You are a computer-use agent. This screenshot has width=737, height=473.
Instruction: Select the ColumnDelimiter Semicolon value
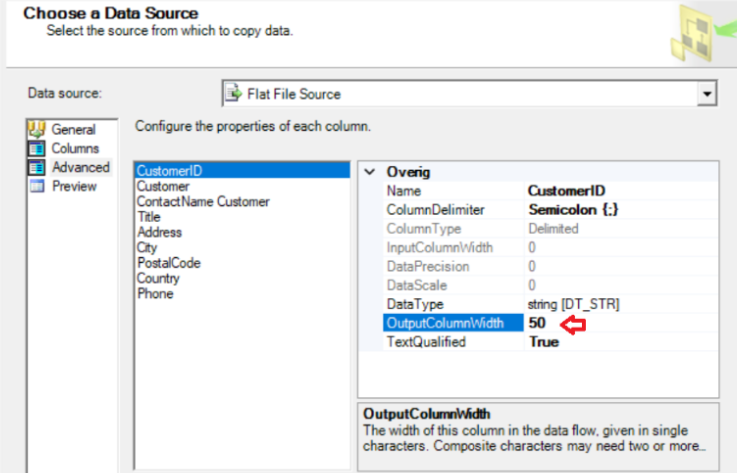[x=573, y=210]
